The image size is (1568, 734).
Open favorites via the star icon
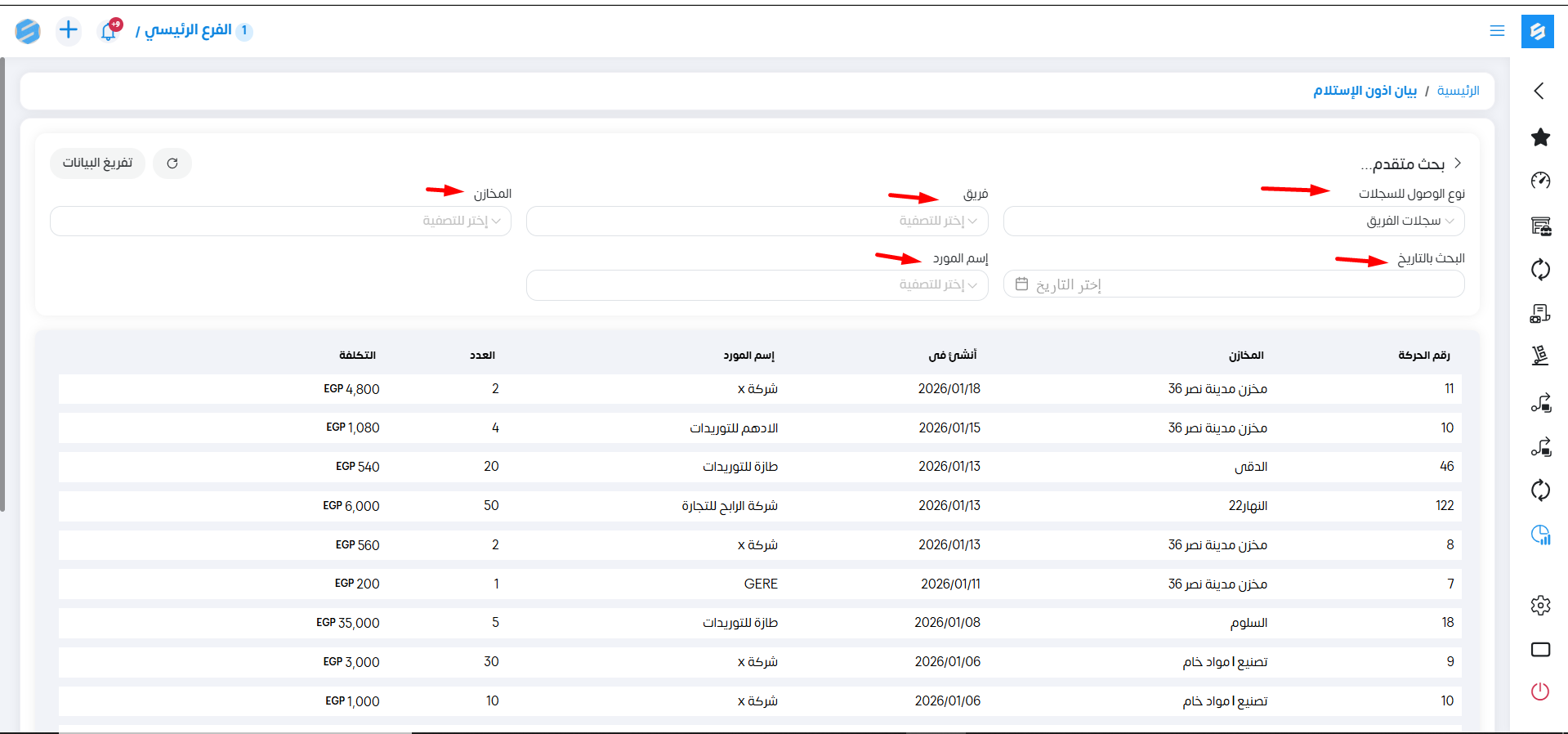tap(1540, 137)
